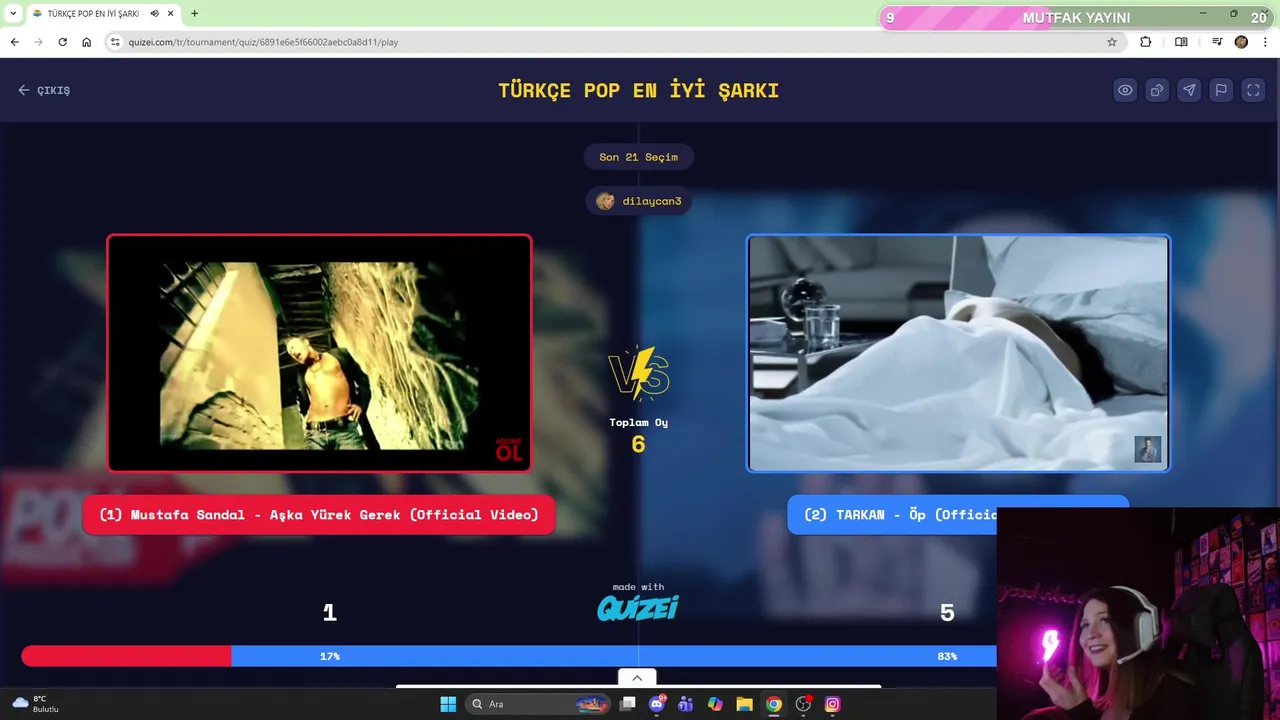Bookmark this page with the star icon
Image resolution: width=1280 pixels, height=720 pixels.
click(1112, 42)
